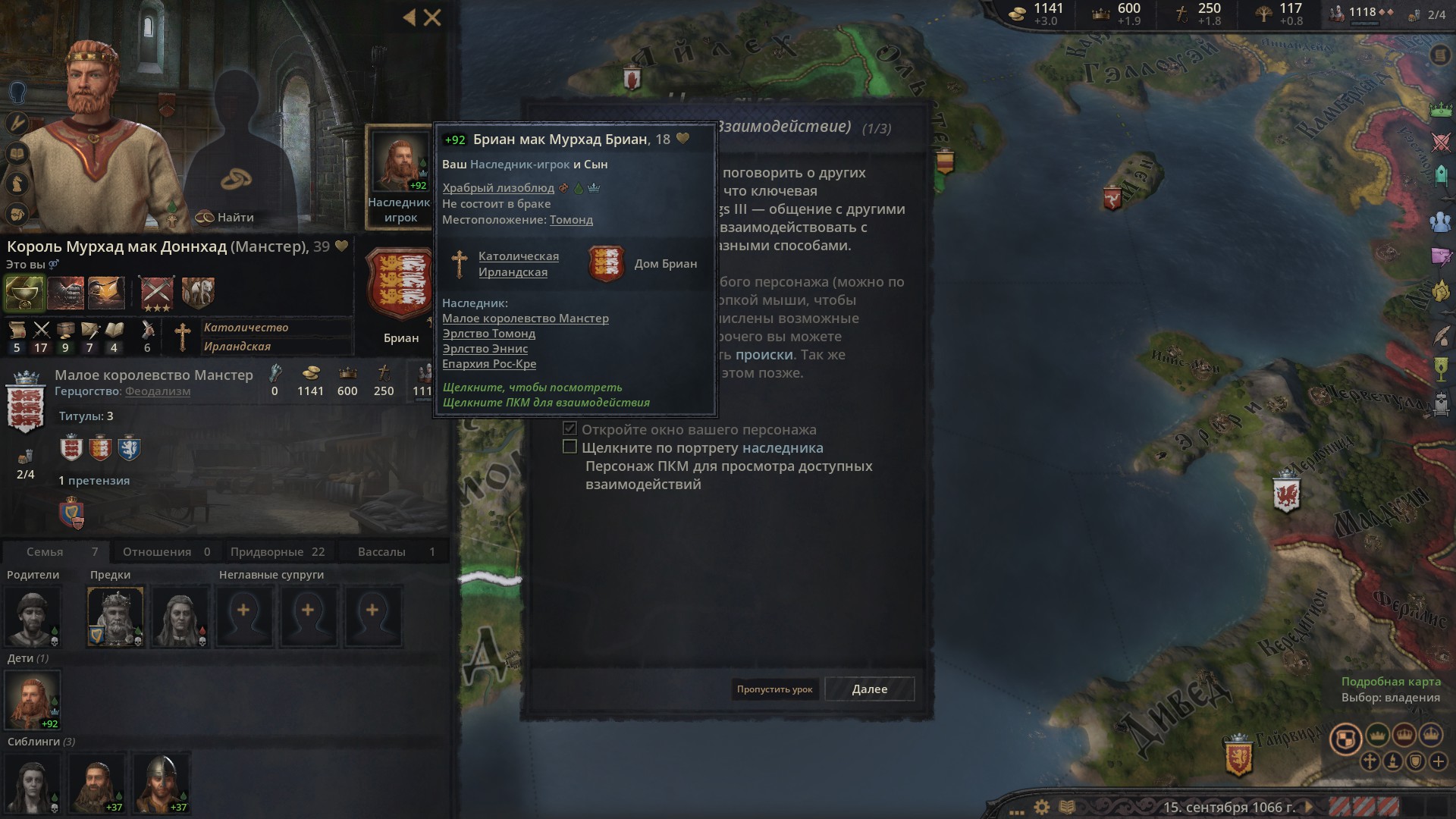Open the encyclopedia book icon in bottom bar
The height and width of the screenshot is (819, 1456).
tap(1066, 807)
